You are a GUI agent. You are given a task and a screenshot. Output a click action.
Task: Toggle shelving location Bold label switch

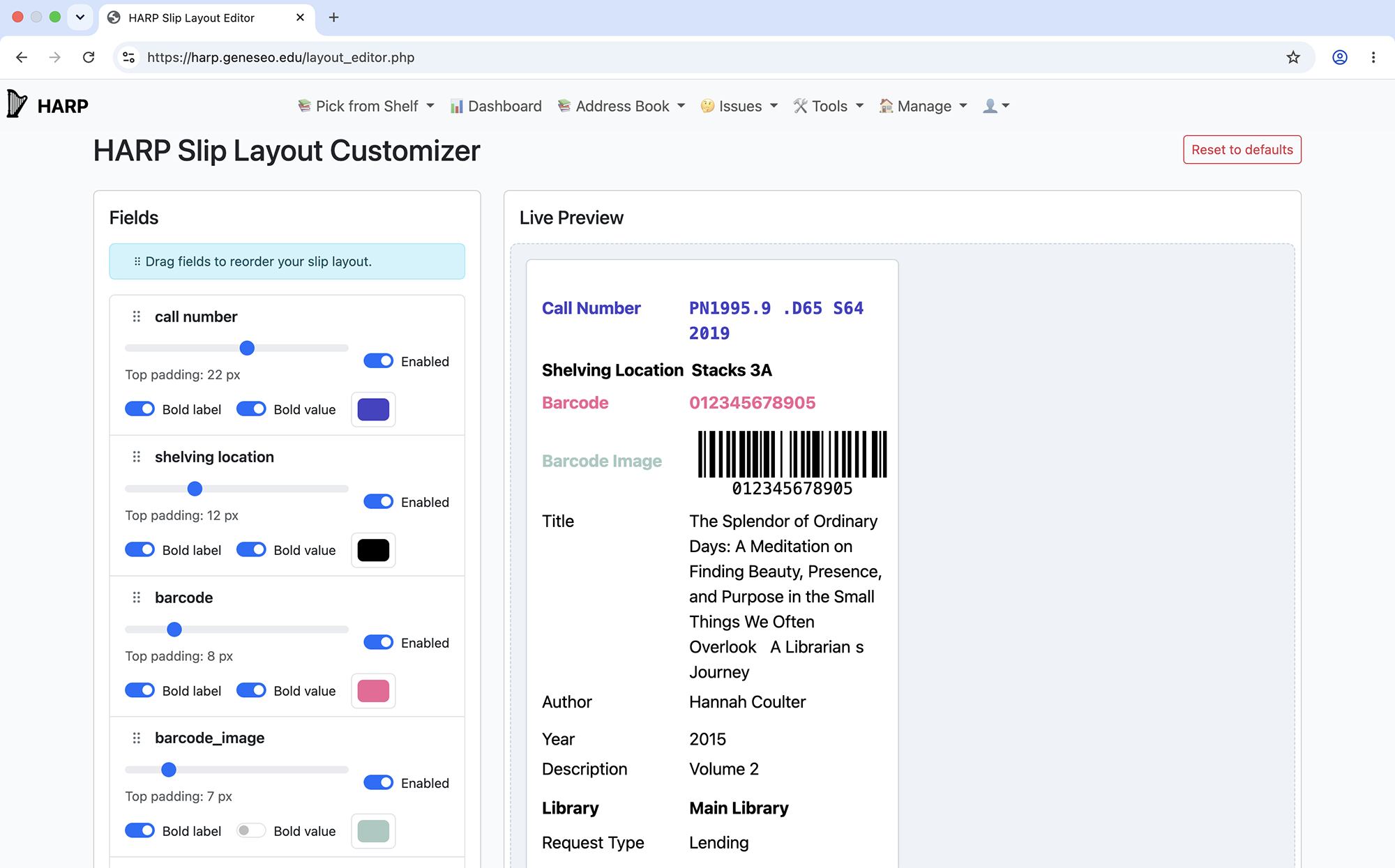coord(139,550)
